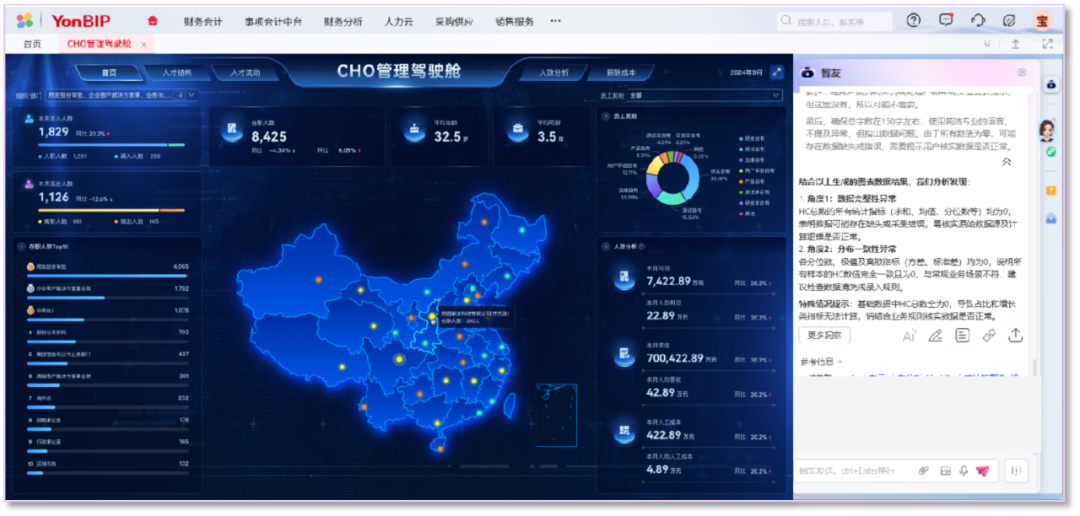The image size is (1080, 516).
Task: Click the attachment paperclip icon in chat
Action: 923,470
